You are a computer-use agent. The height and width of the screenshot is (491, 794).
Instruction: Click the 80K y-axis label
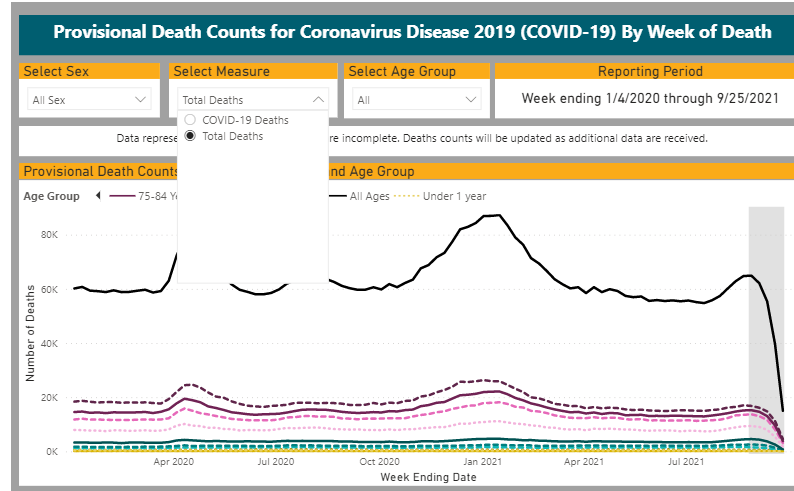click(x=51, y=236)
